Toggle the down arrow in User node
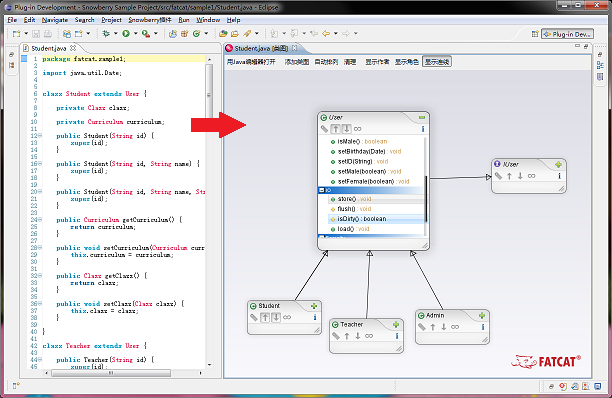 coord(347,129)
